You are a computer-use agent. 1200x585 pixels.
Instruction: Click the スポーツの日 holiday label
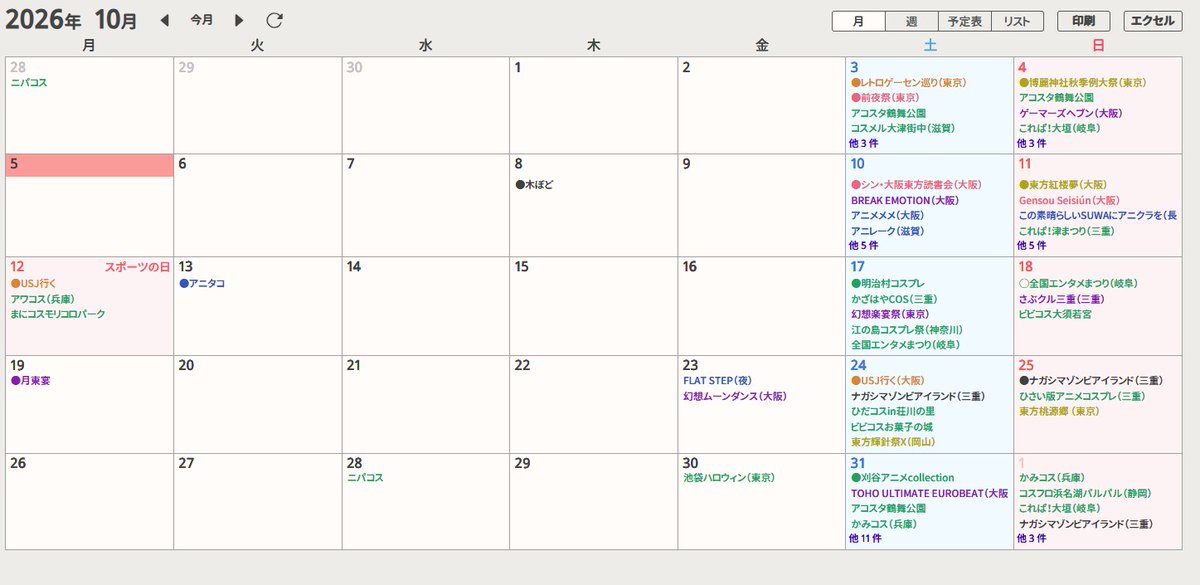[x=137, y=267]
